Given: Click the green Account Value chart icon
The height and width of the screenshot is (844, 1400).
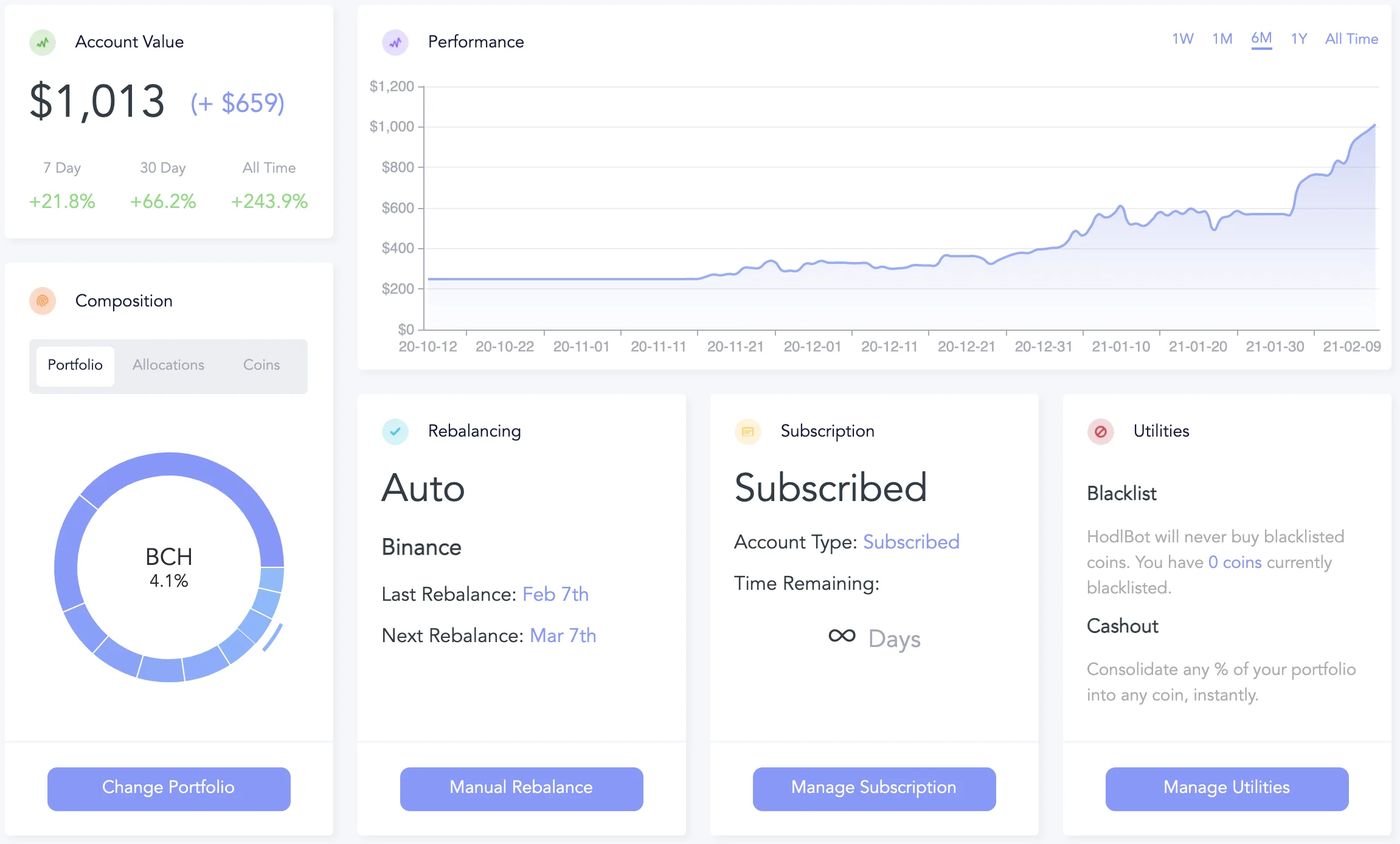Looking at the screenshot, I should tap(43, 43).
